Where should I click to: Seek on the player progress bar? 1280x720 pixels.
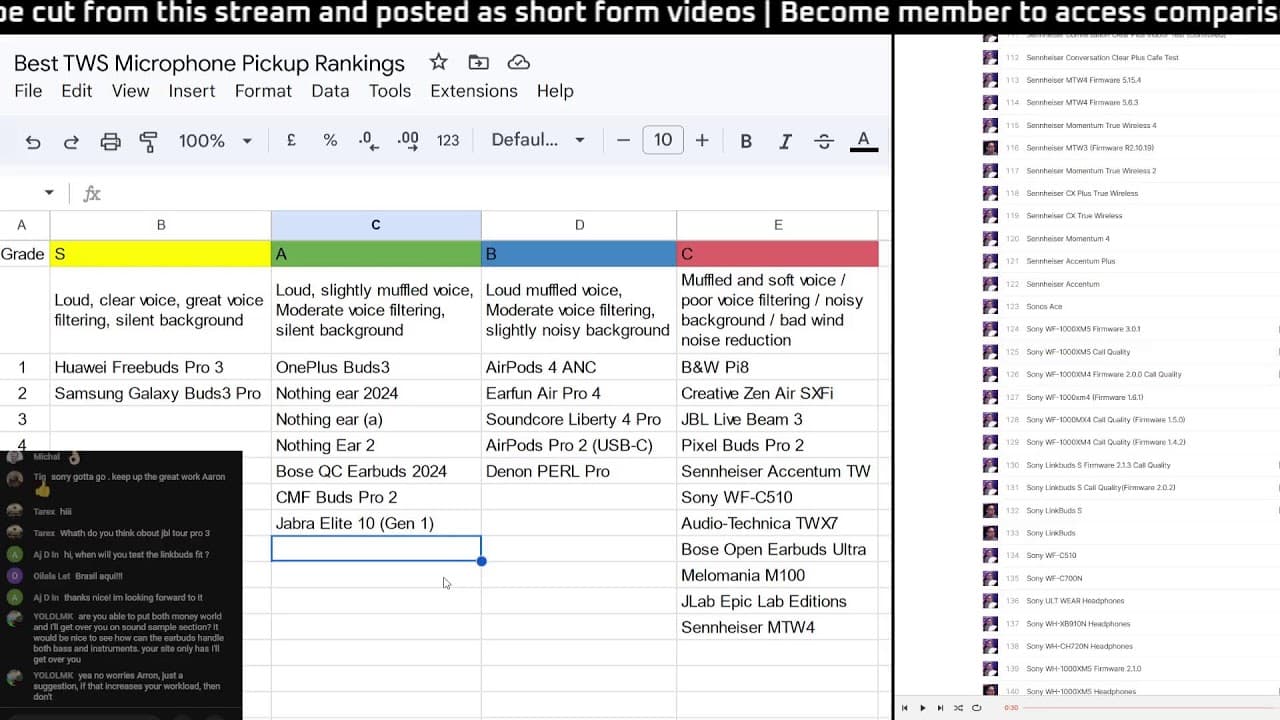coord(1150,708)
